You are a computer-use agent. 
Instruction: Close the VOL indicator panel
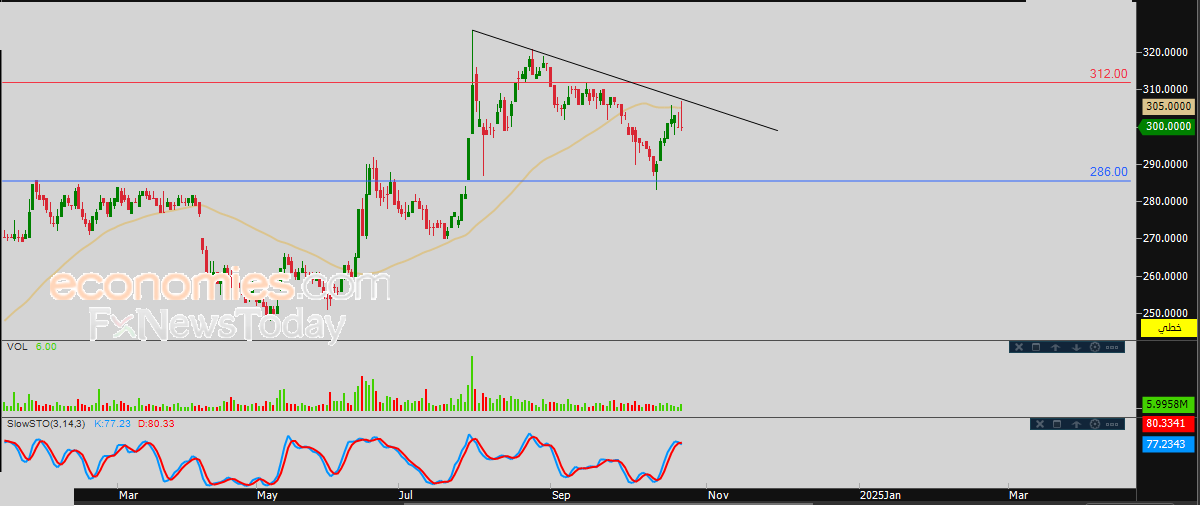coord(1018,347)
